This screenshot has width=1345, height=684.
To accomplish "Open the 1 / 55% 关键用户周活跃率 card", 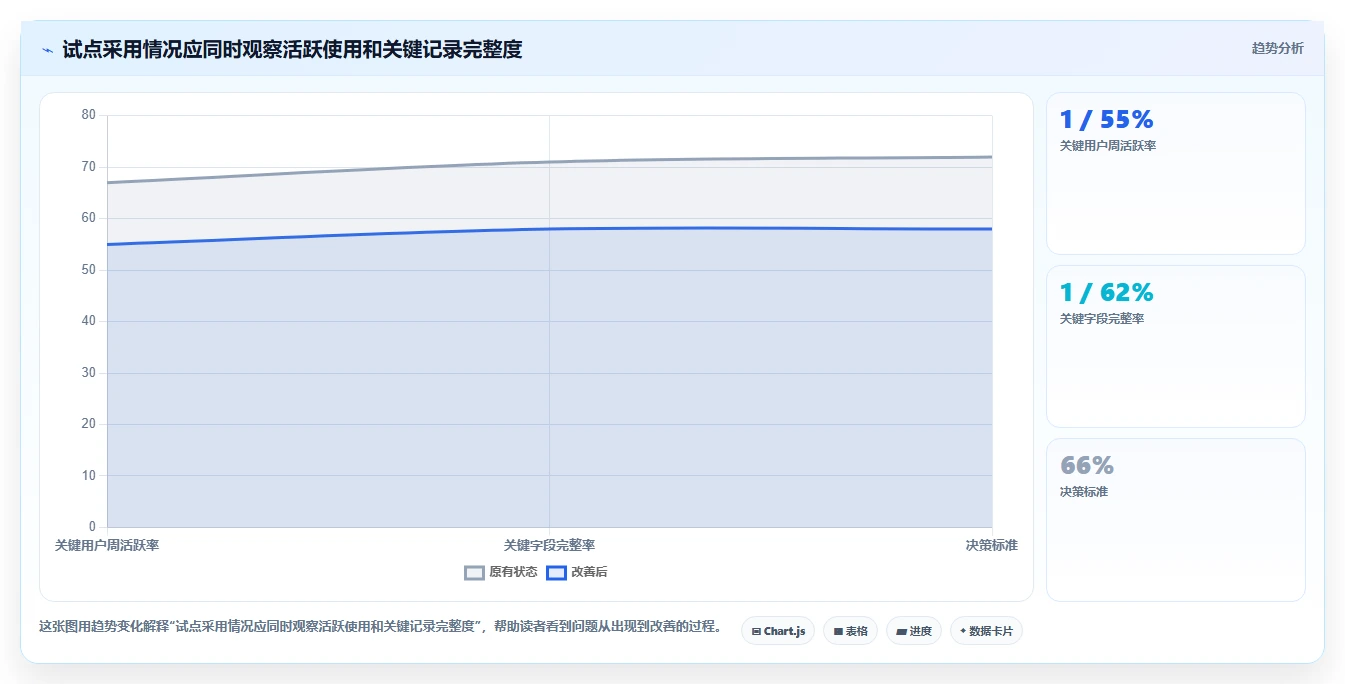I will tap(1175, 174).
